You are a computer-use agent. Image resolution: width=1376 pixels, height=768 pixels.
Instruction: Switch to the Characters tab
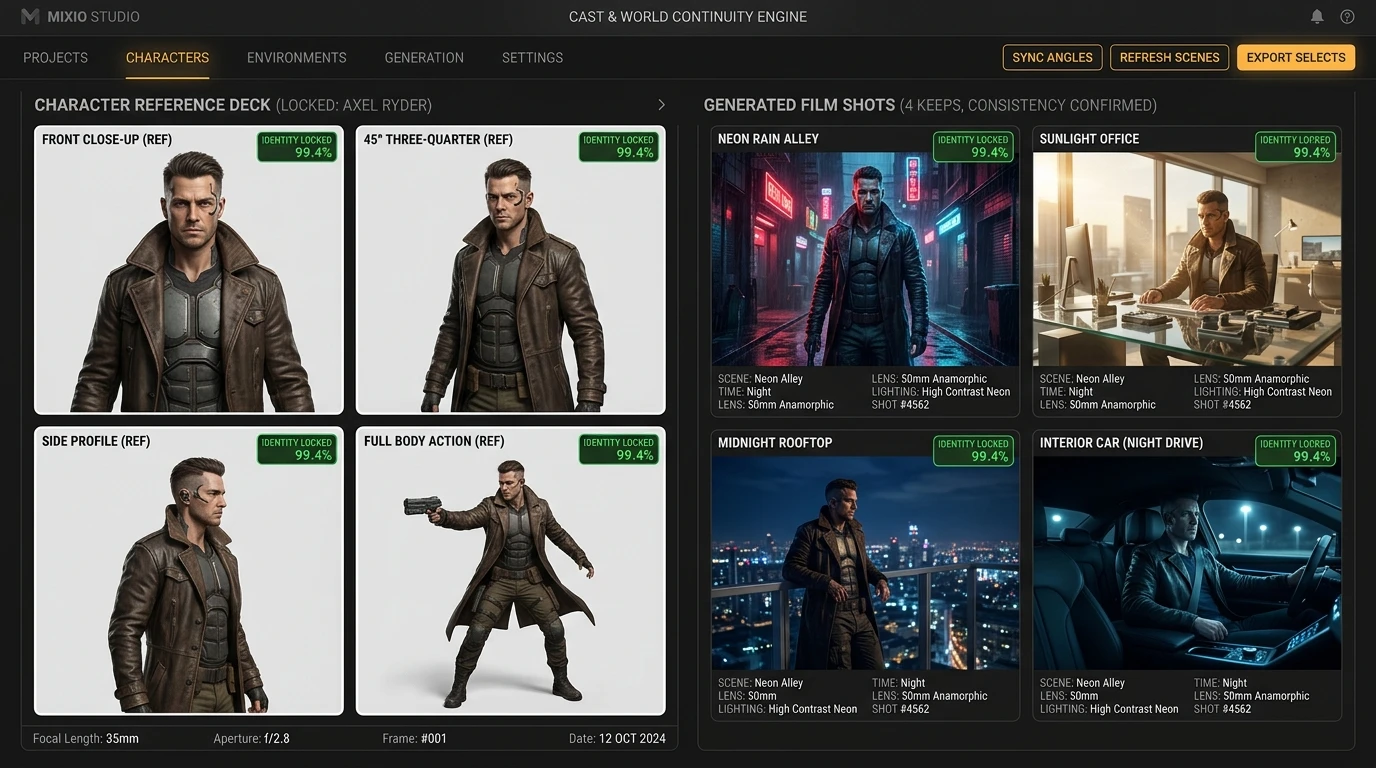coord(167,58)
